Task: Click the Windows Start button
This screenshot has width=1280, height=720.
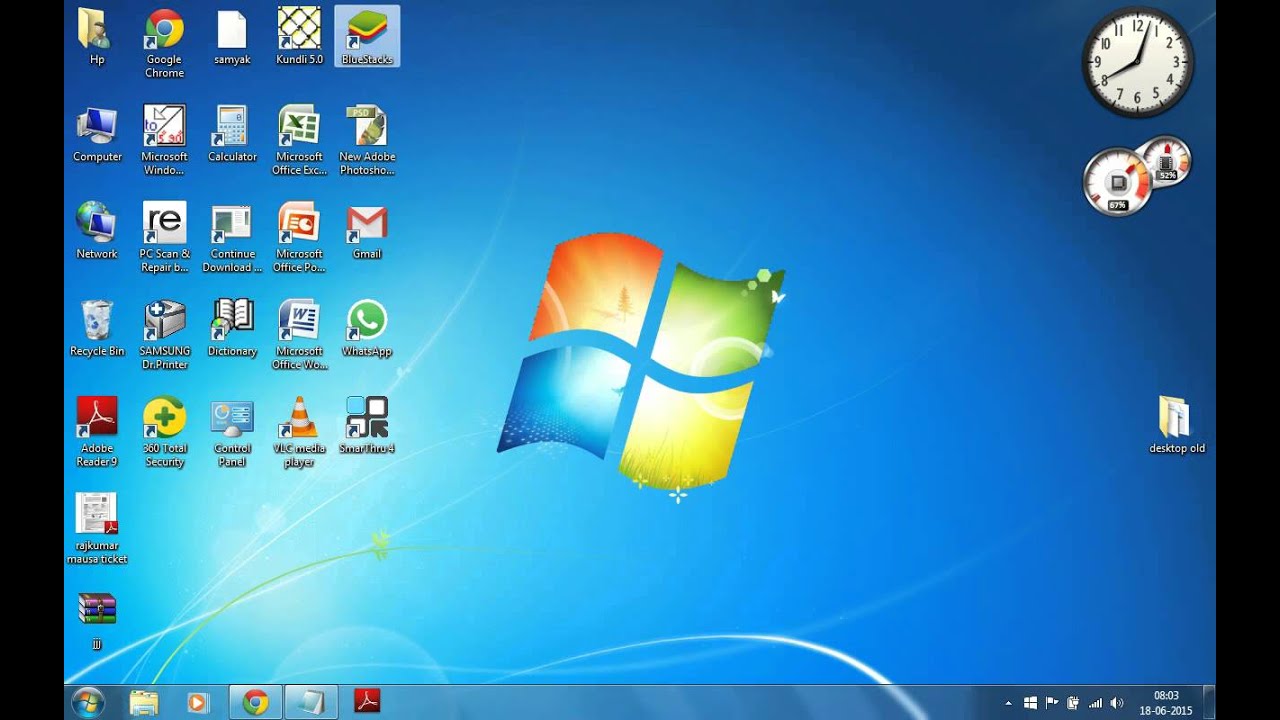Action: [88, 703]
